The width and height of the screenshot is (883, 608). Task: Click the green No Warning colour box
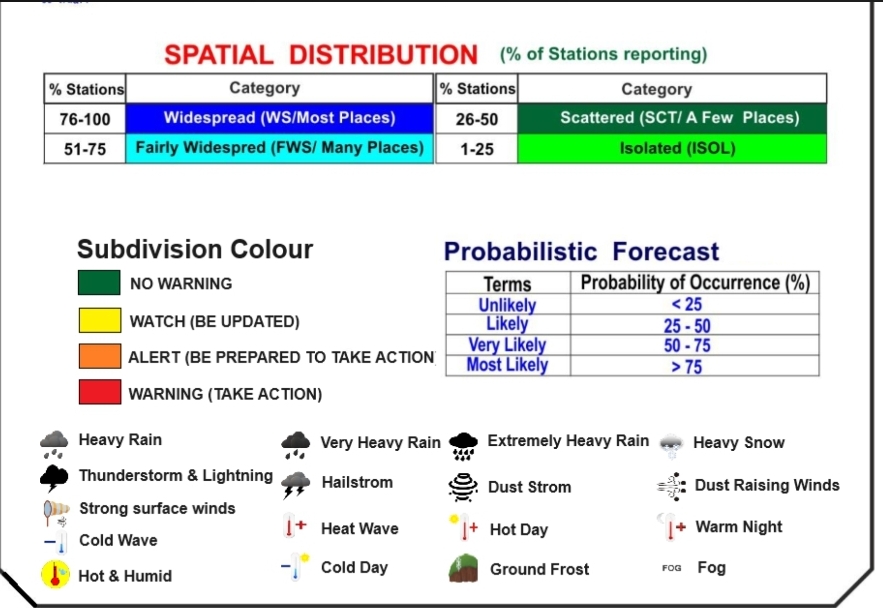click(99, 283)
